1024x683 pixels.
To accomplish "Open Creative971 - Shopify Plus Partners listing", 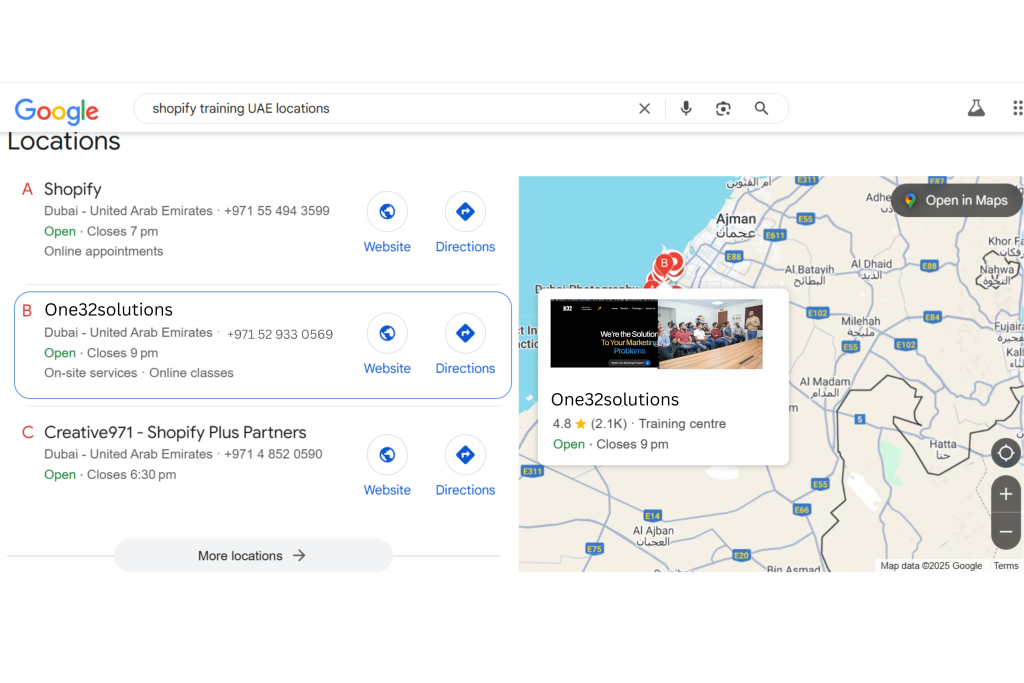I will 175,432.
